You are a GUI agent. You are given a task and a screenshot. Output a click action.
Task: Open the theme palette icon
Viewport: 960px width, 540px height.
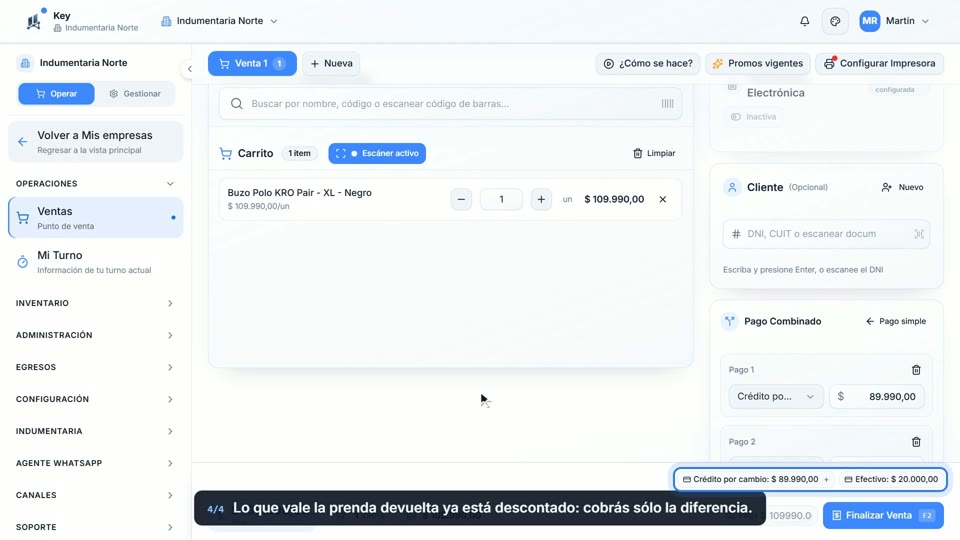(x=835, y=21)
